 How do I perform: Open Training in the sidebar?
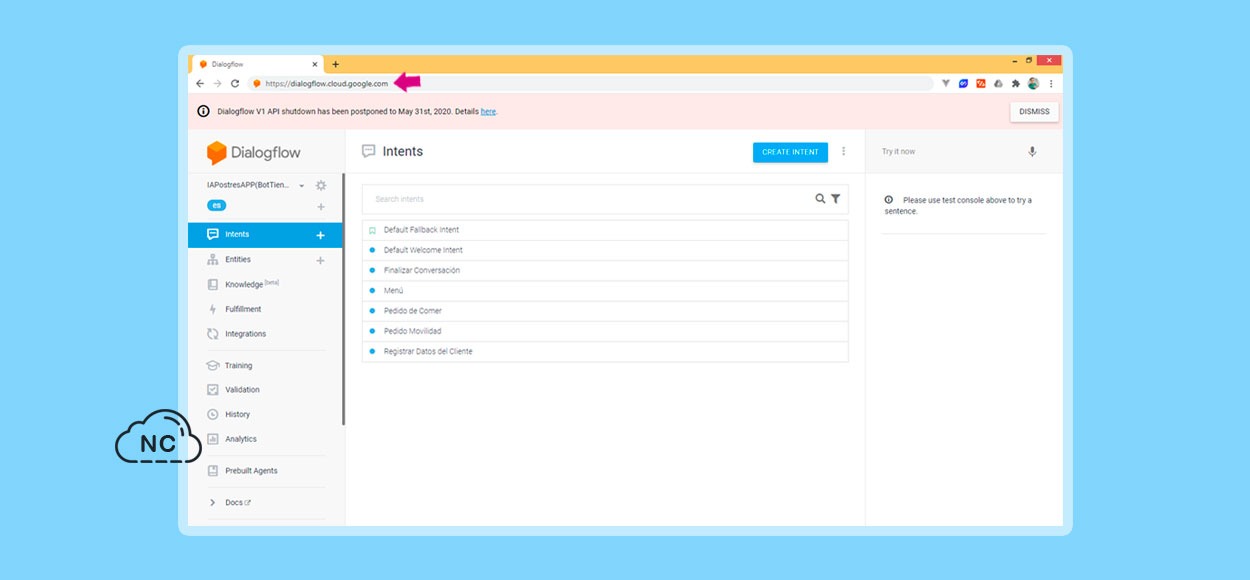pos(238,366)
